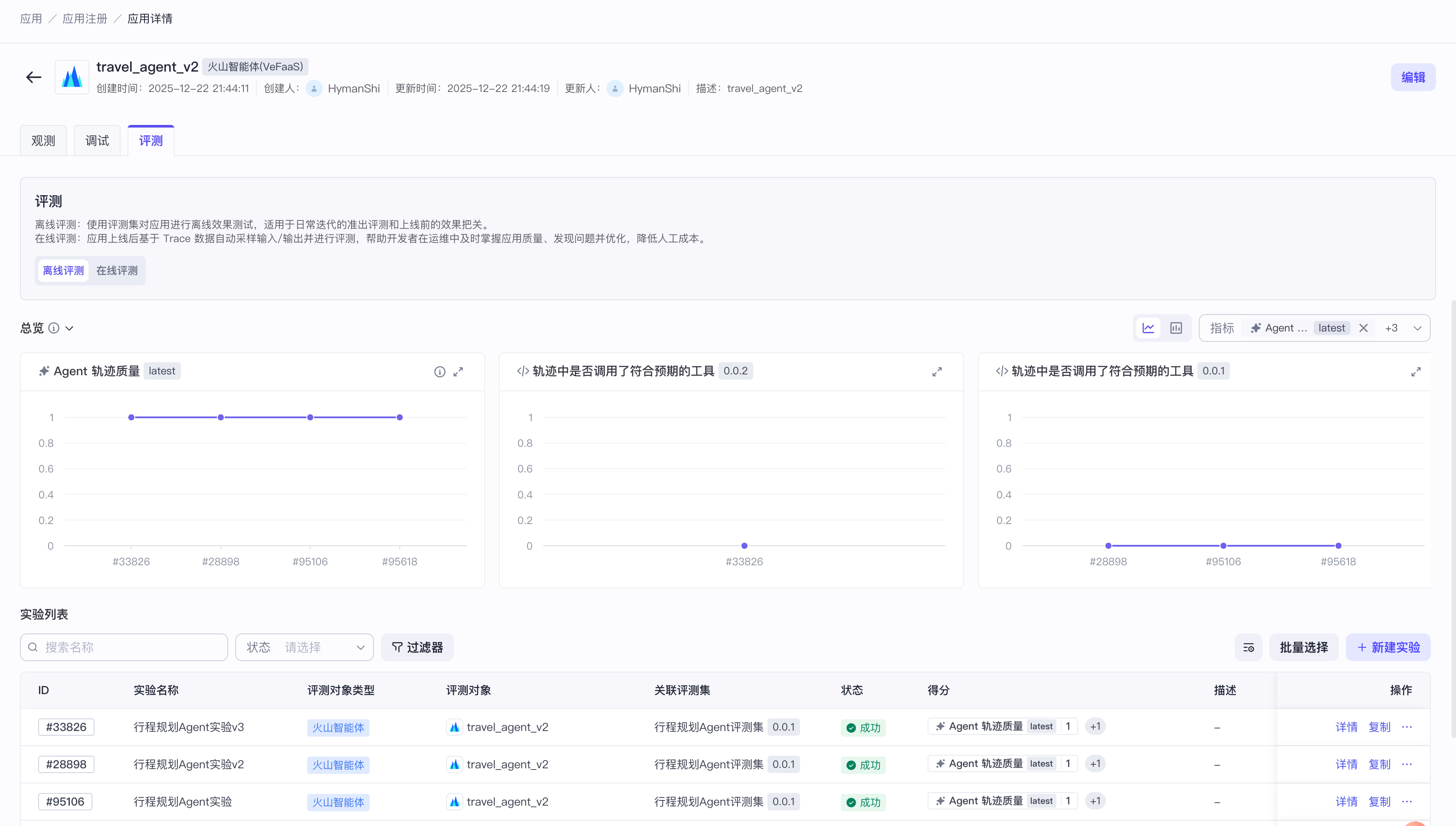Screen dimensions: 1456x826
Task: Switch to the 调试 tab
Action: 97,141
